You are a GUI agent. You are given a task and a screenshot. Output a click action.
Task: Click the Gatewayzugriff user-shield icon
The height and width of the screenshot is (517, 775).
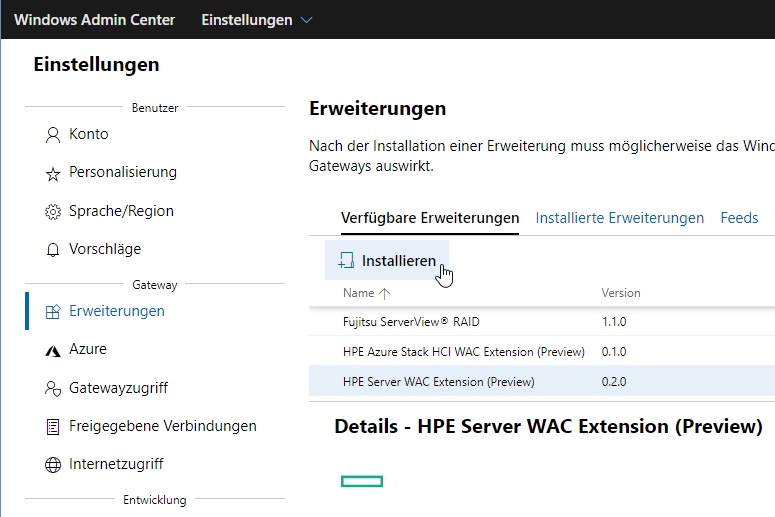(x=53, y=389)
